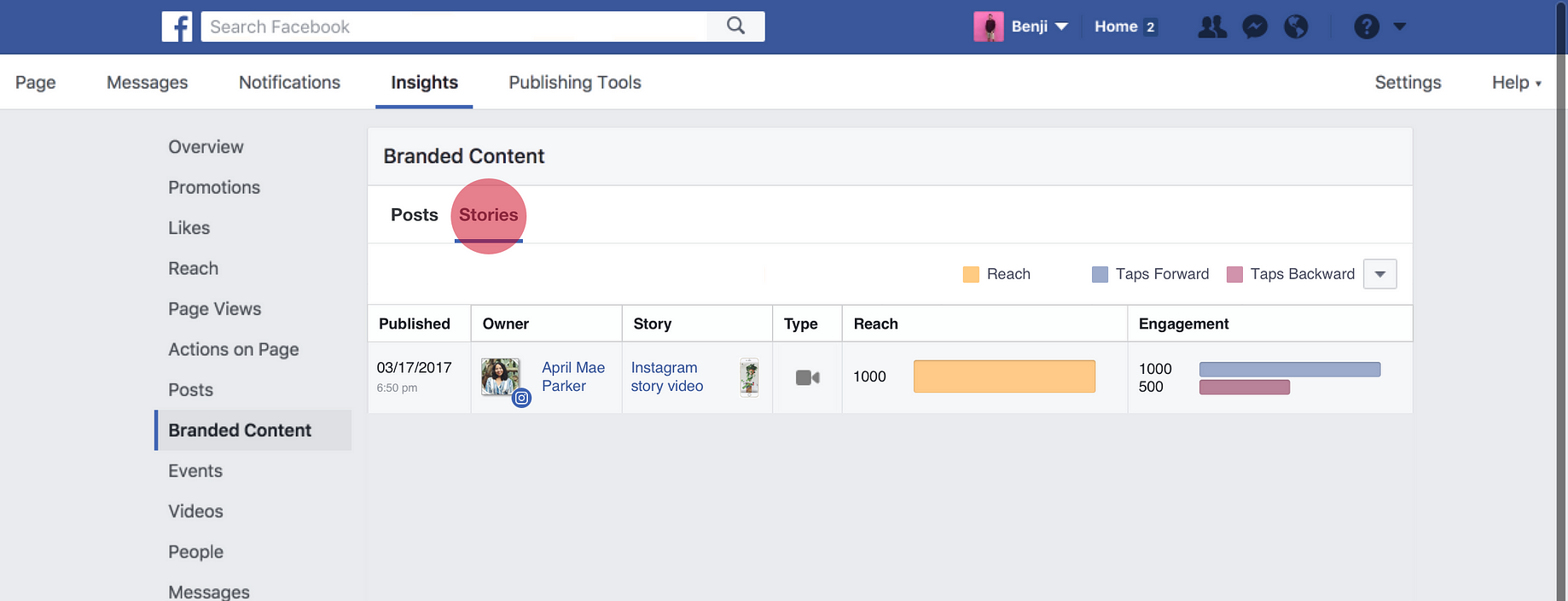Select Events in the sidebar

(195, 471)
